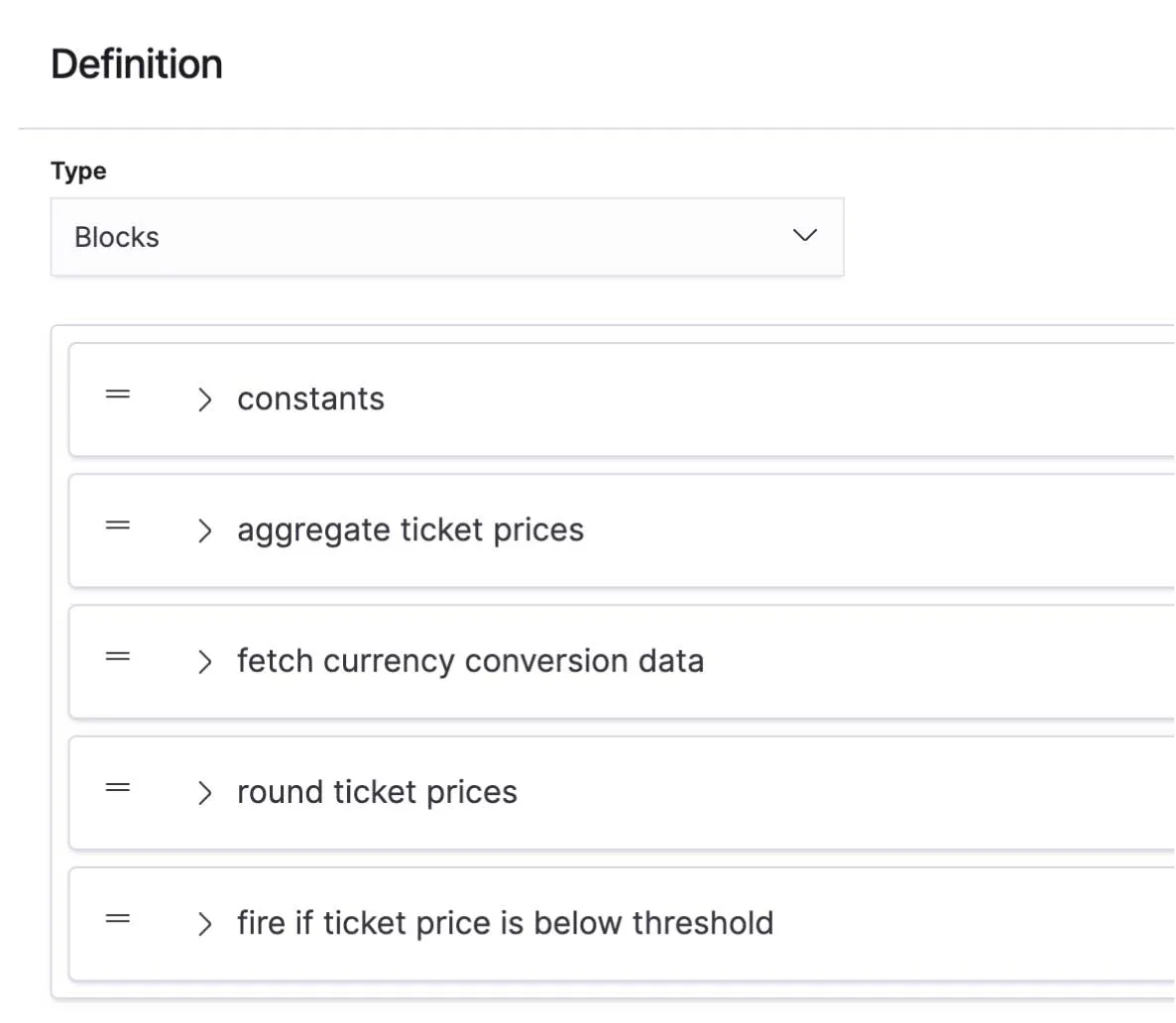Viewport: 1176px width, 1023px height.
Task: Click drag handle of aggregate ticket prices
Action: (x=118, y=525)
